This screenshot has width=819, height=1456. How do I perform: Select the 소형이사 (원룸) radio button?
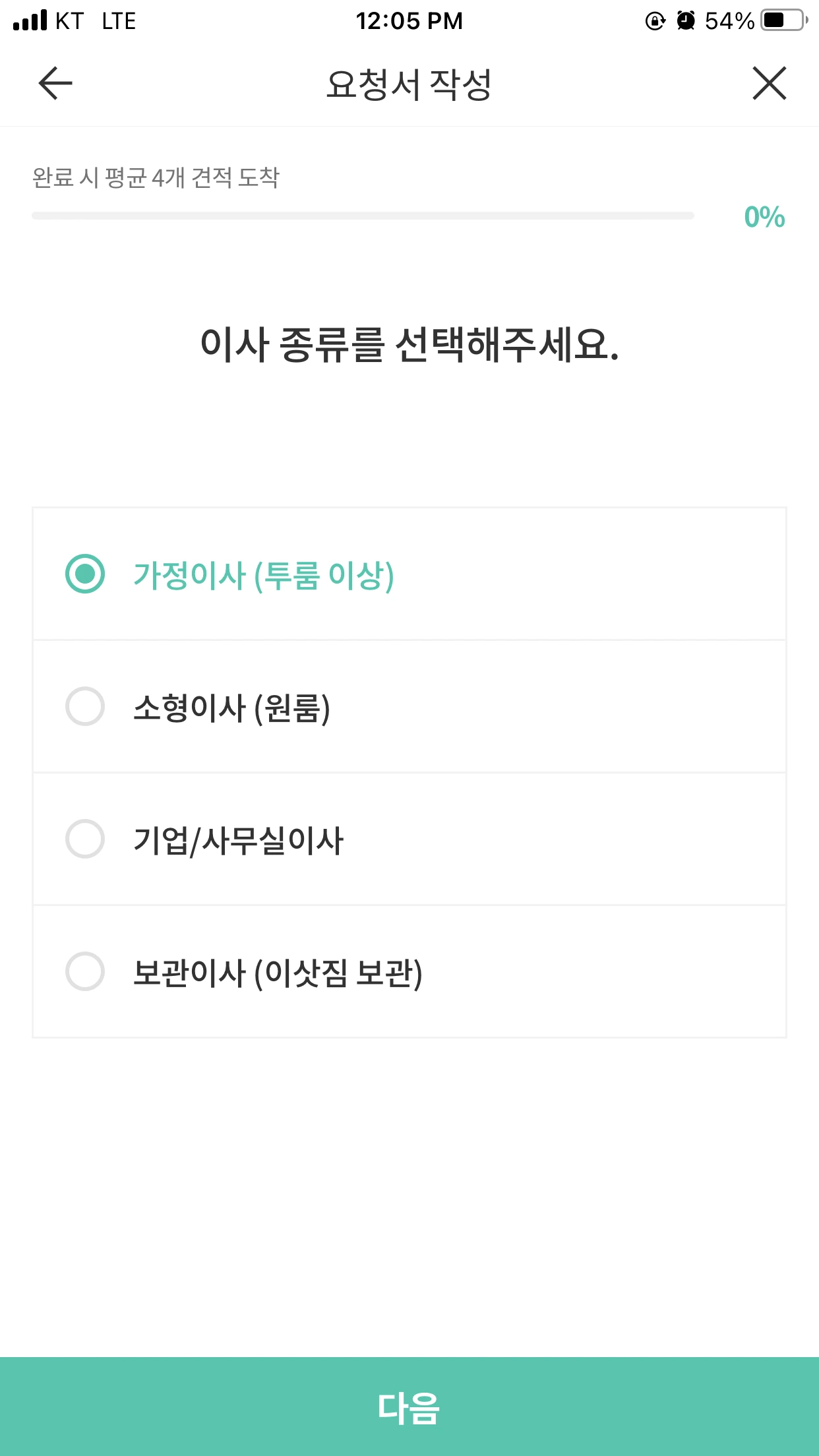click(x=85, y=706)
